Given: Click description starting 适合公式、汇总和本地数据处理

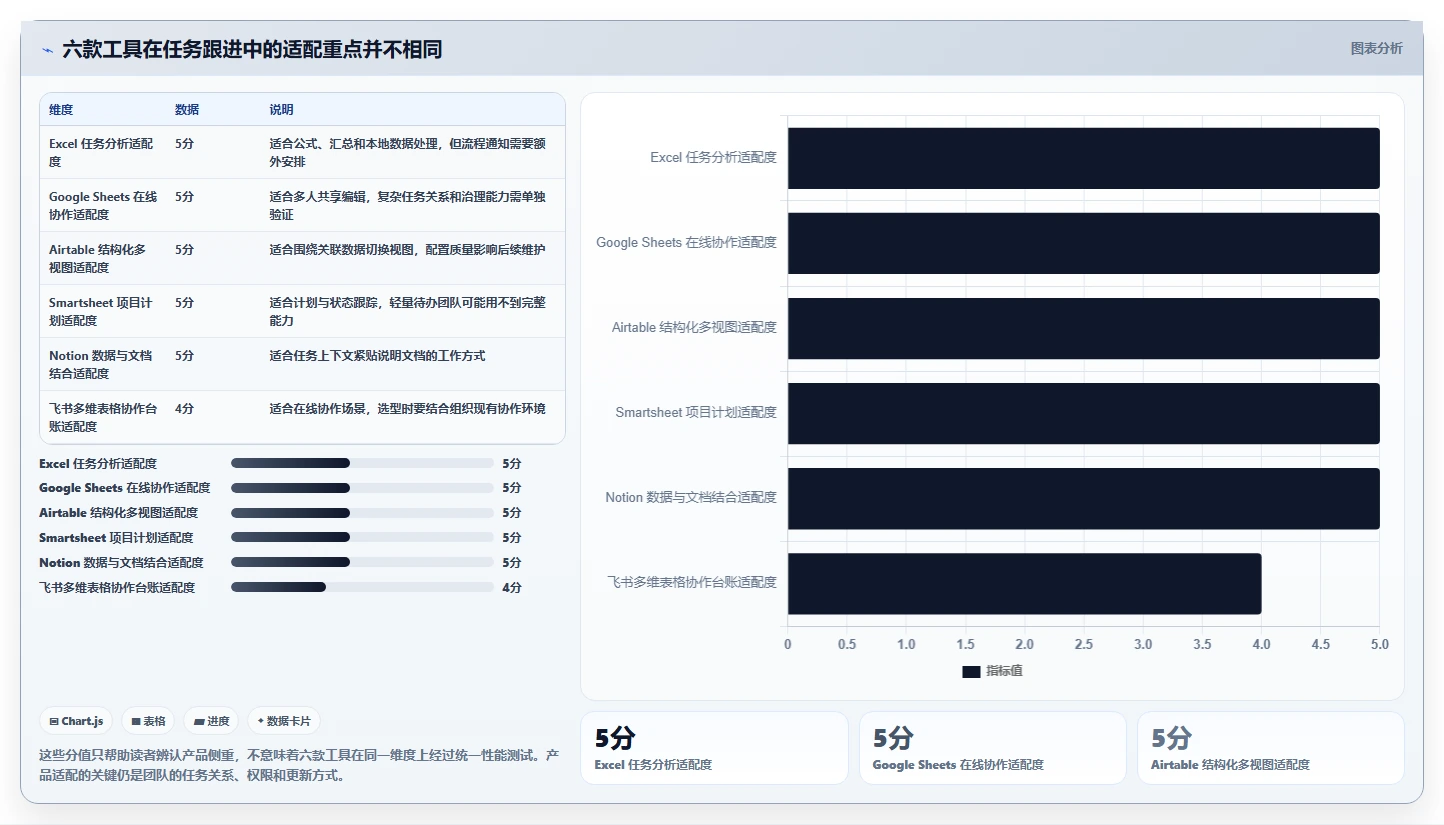Looking at the screenshot, I should [x=407, y=152].
